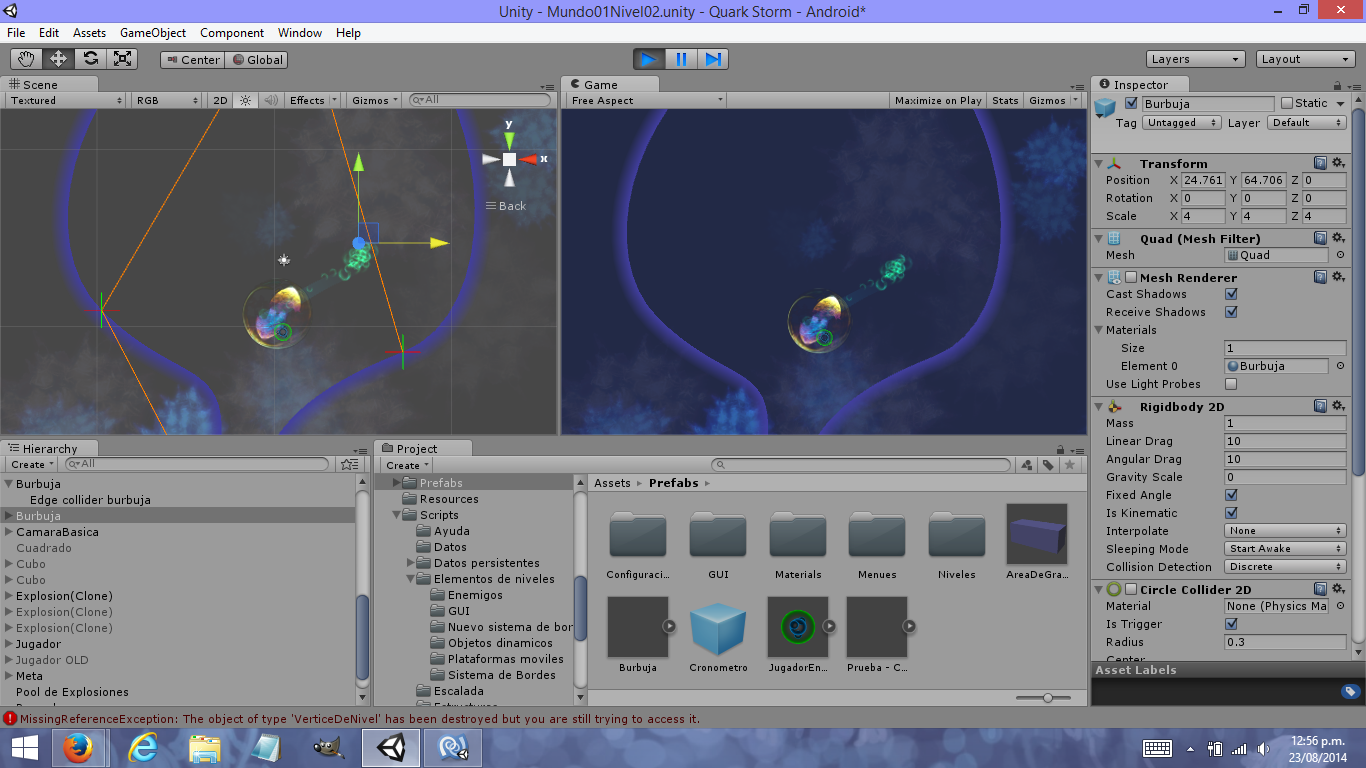Image resolution: width=1366 pixels, height=768 pixels.
Task: Toggle the Is Kinematic checkbox
Action: pyautogui.click(x=1231, y=513)
